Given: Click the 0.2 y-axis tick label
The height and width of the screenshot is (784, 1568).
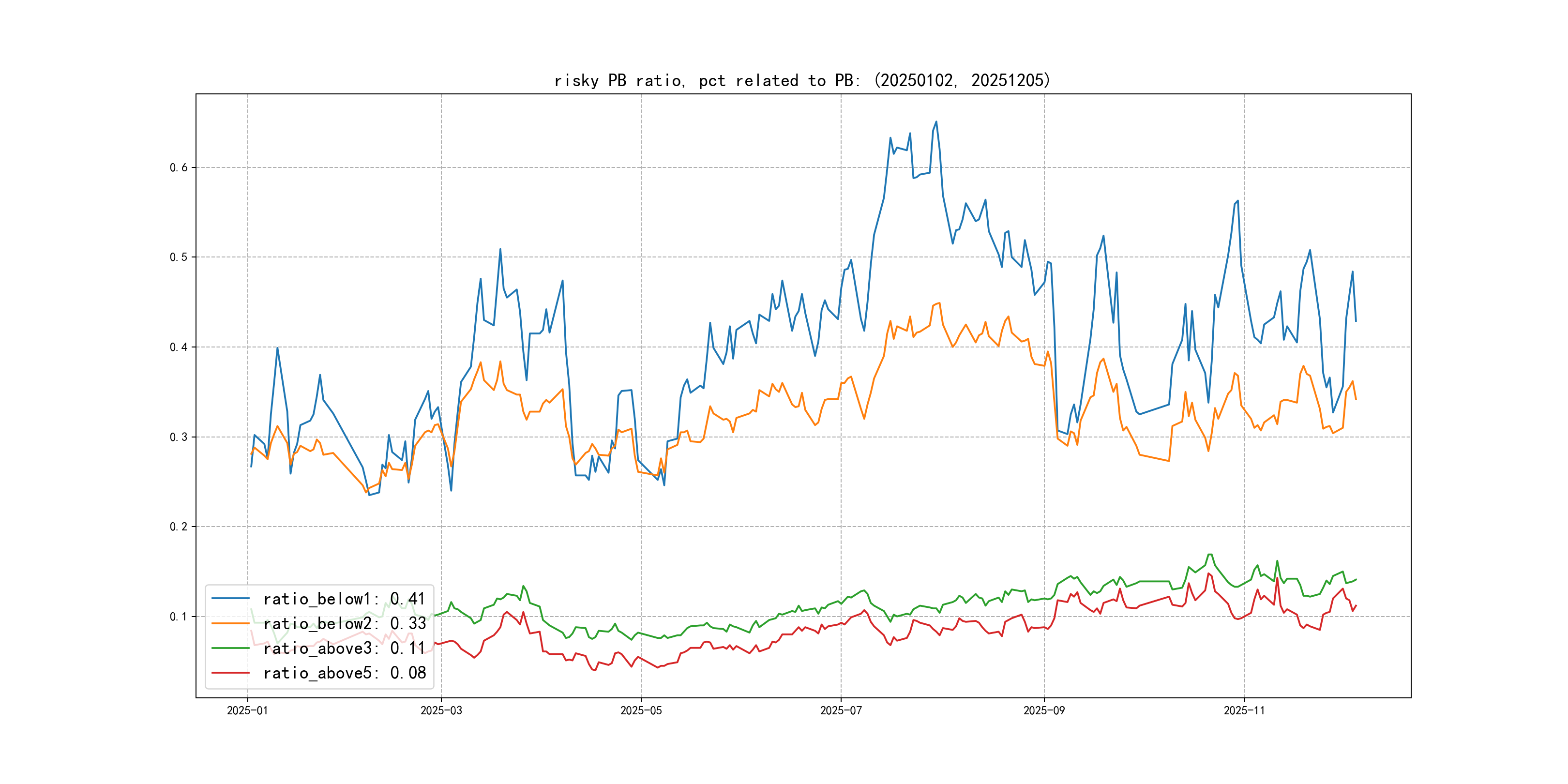Looking at the screenshot, I should 179,527.
